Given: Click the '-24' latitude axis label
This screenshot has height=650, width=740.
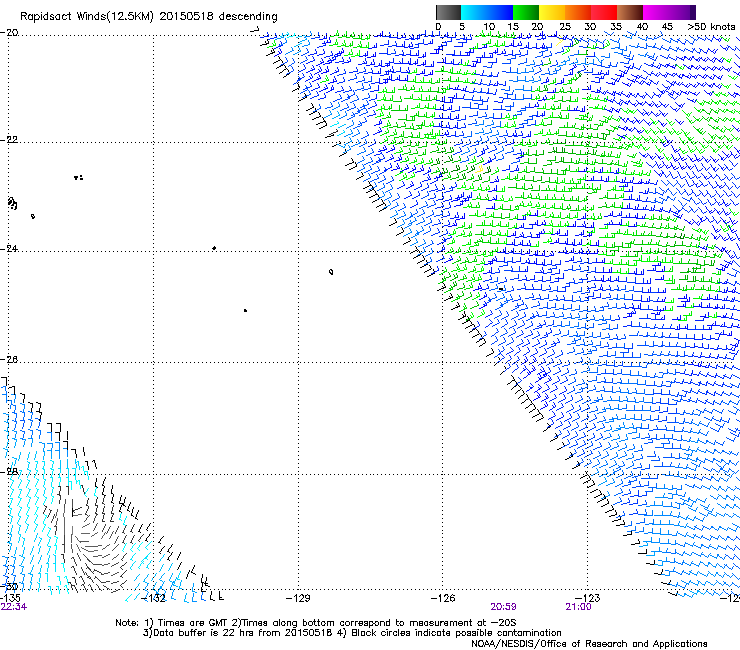Looking at the screenshot, I should tap(9, 248).
